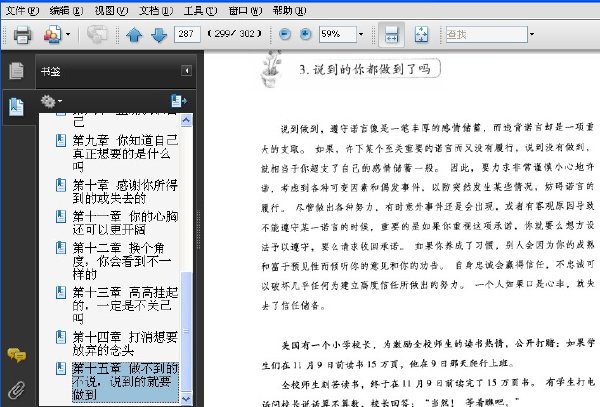Click the page number field showing 287

(x=187, y=34)
